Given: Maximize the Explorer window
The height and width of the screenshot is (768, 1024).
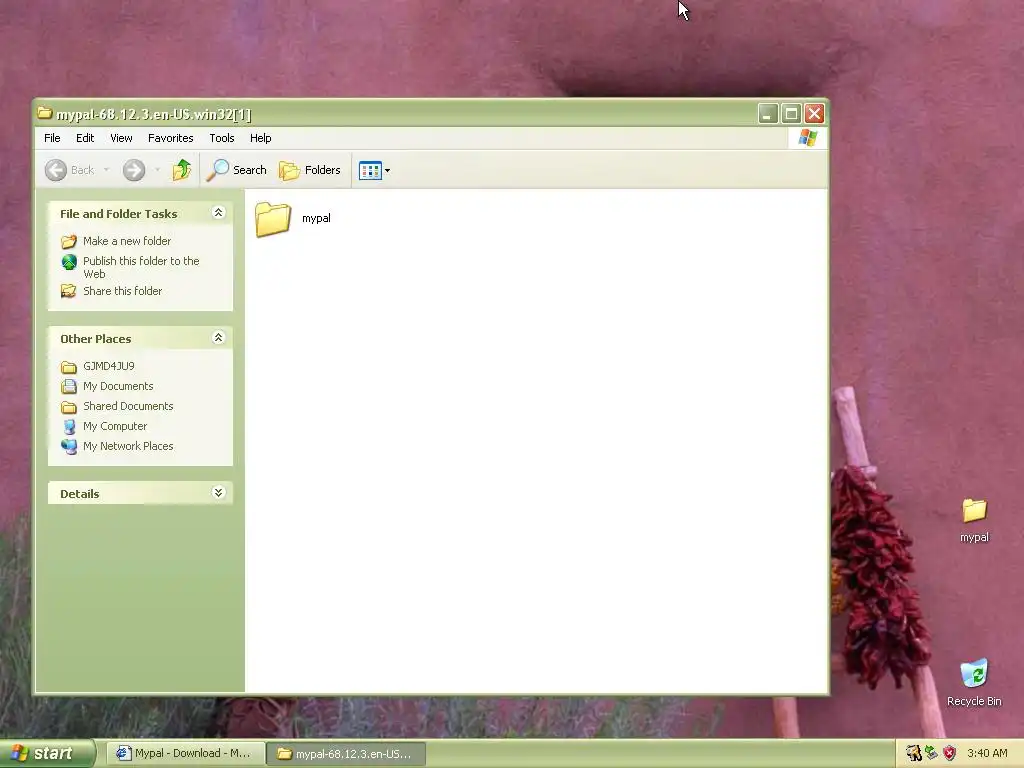Looking at the screenshot, I should (791, 114).
